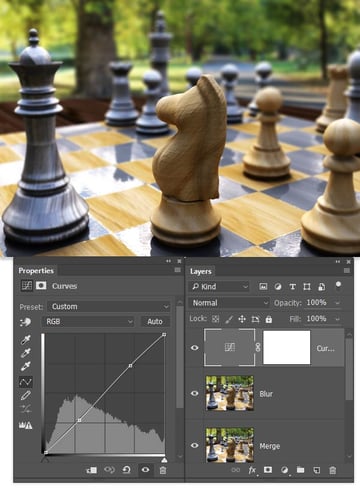Choose edit points to modify curve tool
This screenshot has width=360, height=490.
coord(26,382)
